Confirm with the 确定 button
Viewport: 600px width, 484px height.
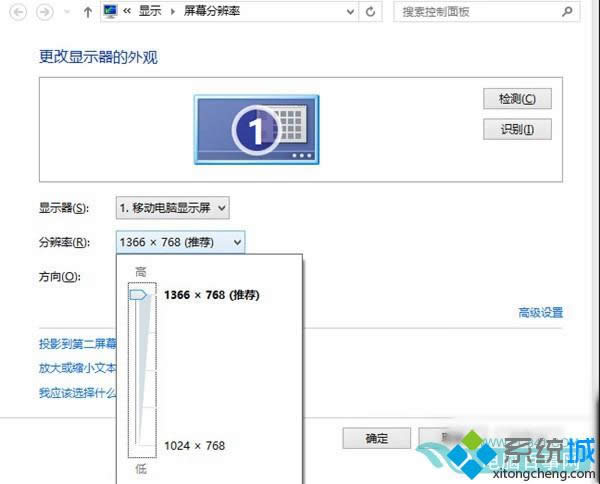coord(377,438)
